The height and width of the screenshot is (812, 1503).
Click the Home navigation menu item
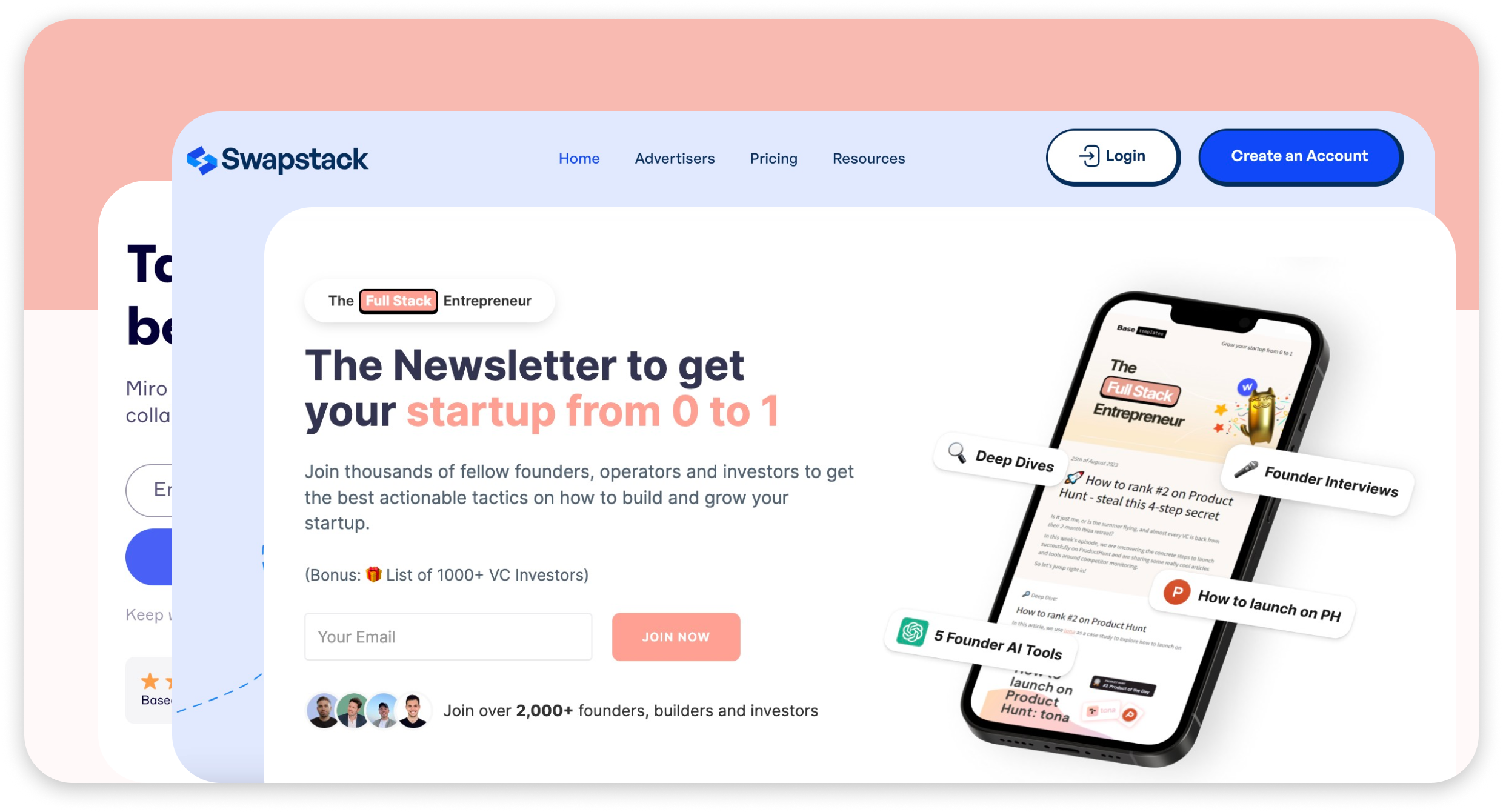point(579,158)
